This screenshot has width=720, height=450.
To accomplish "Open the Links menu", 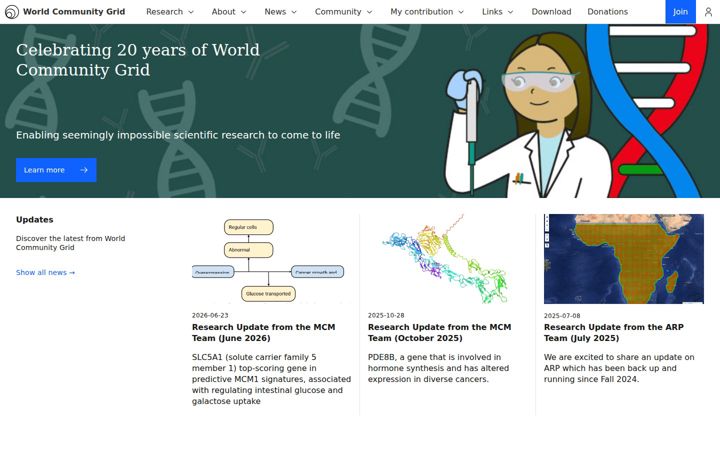I will (x=498, y=12).
